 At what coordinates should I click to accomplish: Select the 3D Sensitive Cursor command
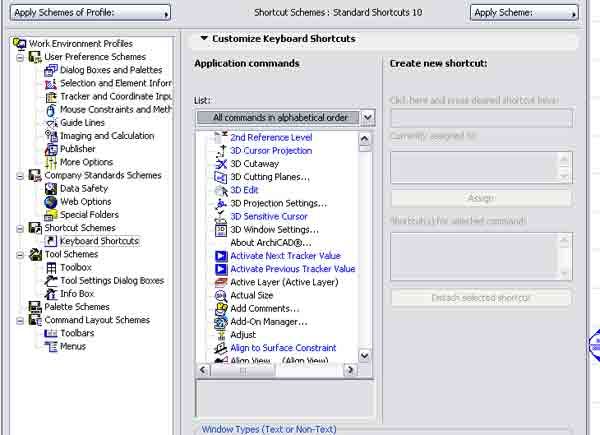(269, 217)
